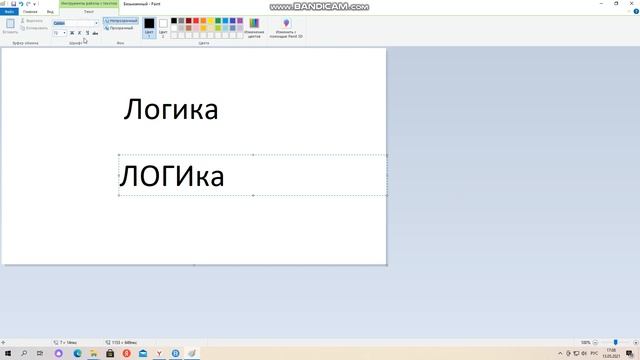This screenshot has height=360, width=640.
Task: Click the Paint icon on taskbar
Action: coord(192,353)
